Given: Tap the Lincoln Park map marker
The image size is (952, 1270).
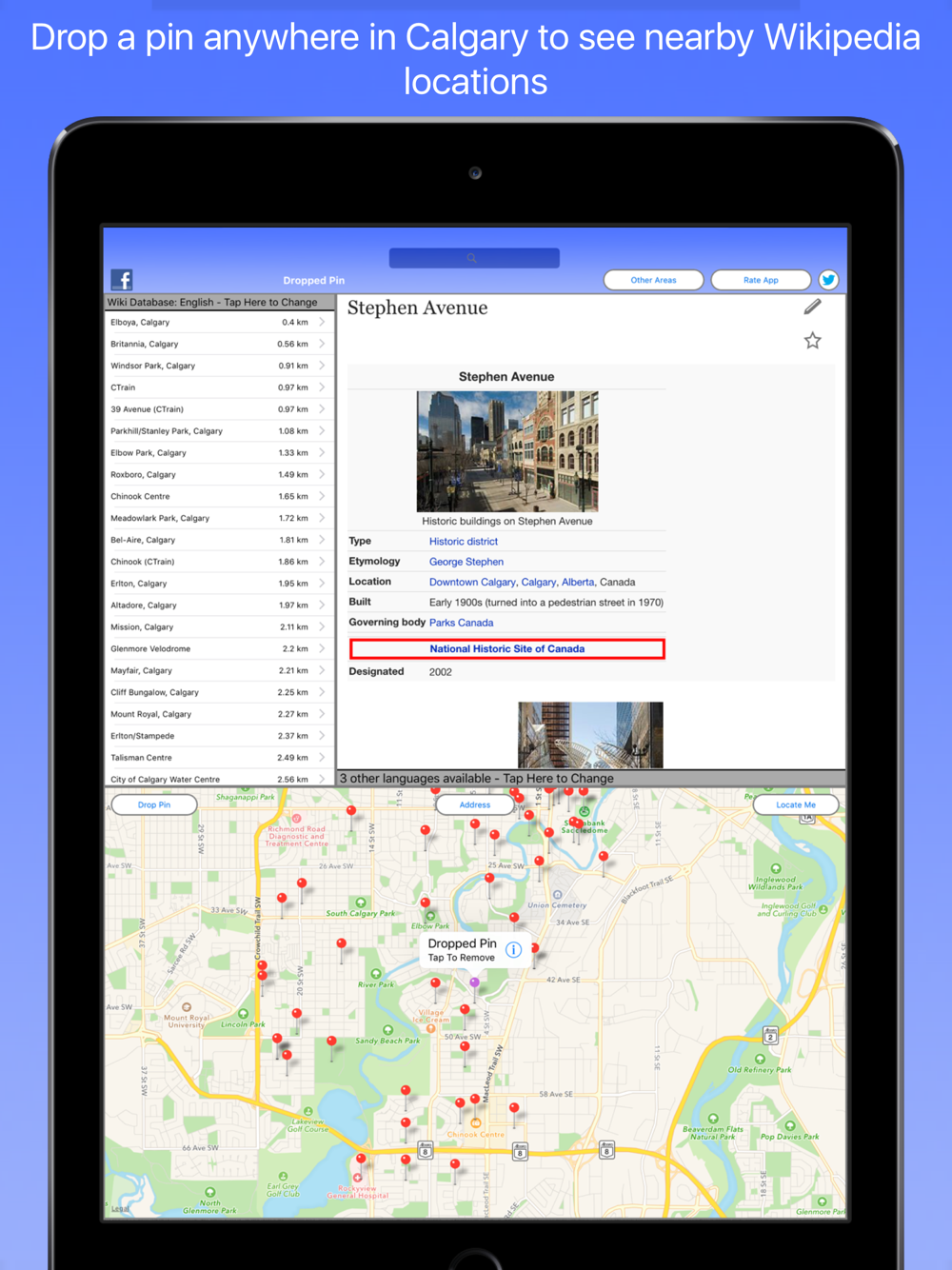Looking at the screenshot, I should click(244, 1014).
